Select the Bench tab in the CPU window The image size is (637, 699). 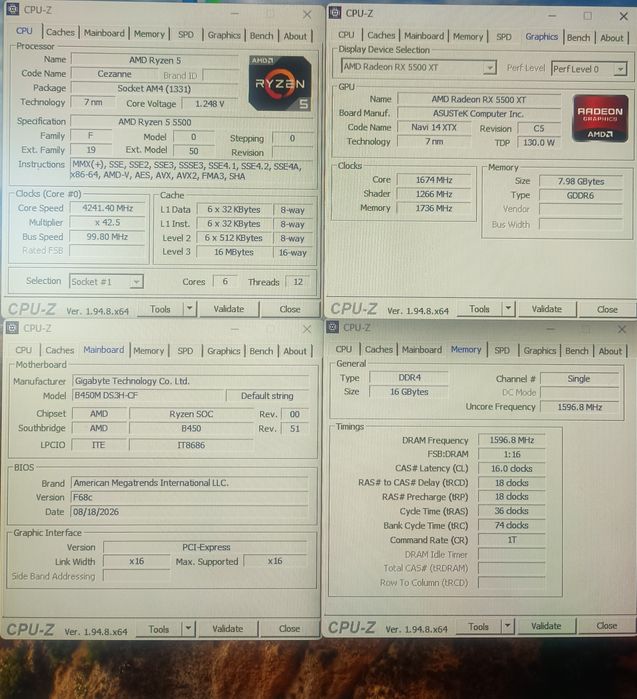(261, 36)
